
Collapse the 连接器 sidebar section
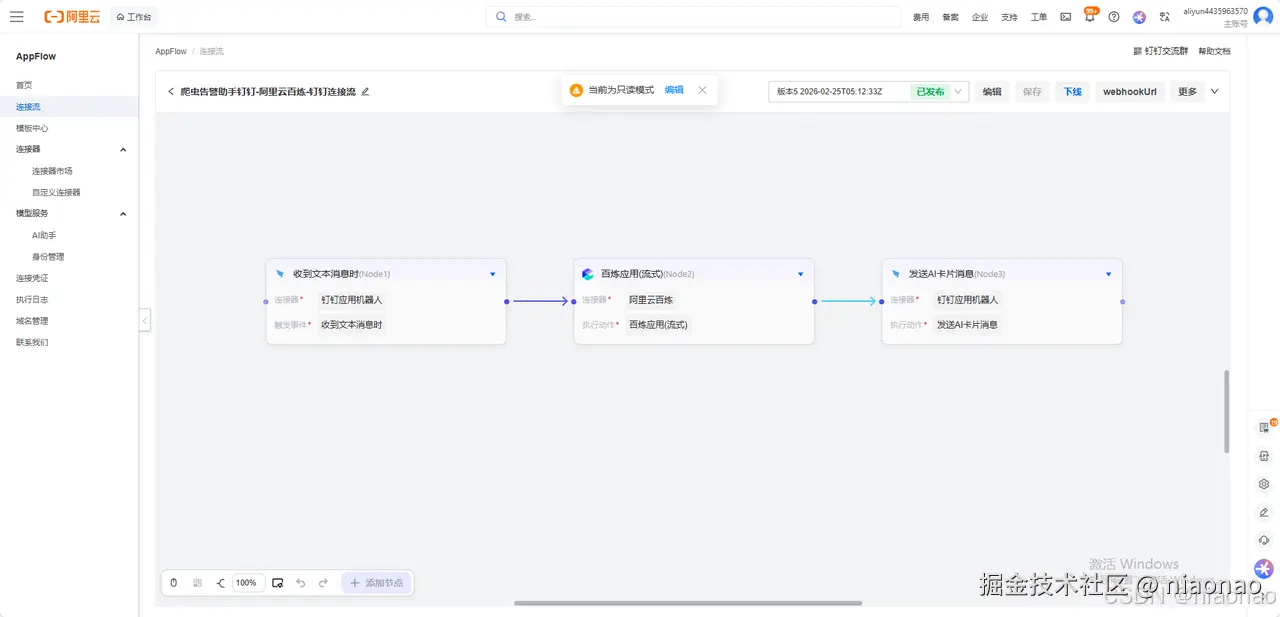pos(122,149)
